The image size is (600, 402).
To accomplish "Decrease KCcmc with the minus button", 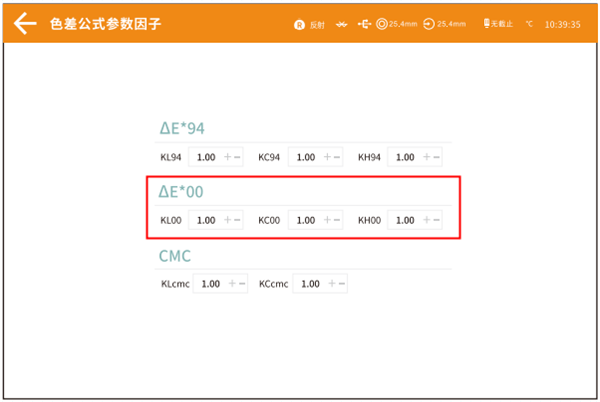I will click(x=343, y=284).
